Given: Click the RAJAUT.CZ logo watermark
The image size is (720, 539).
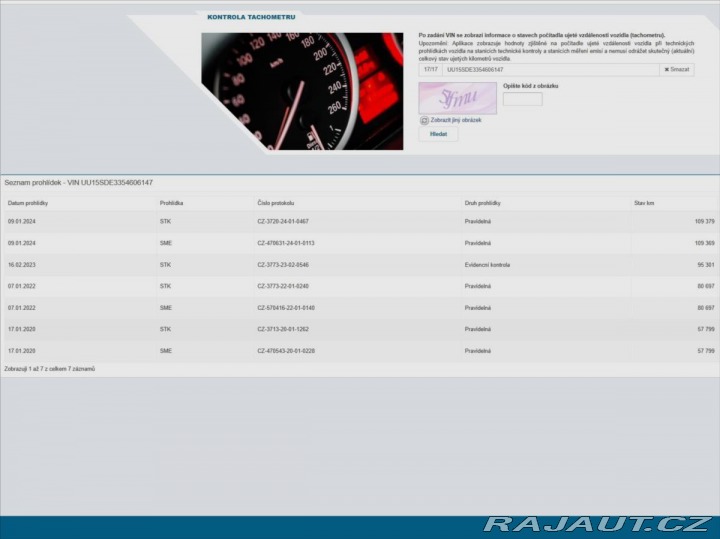Looking at the screenshot, I should pos(598,524).
